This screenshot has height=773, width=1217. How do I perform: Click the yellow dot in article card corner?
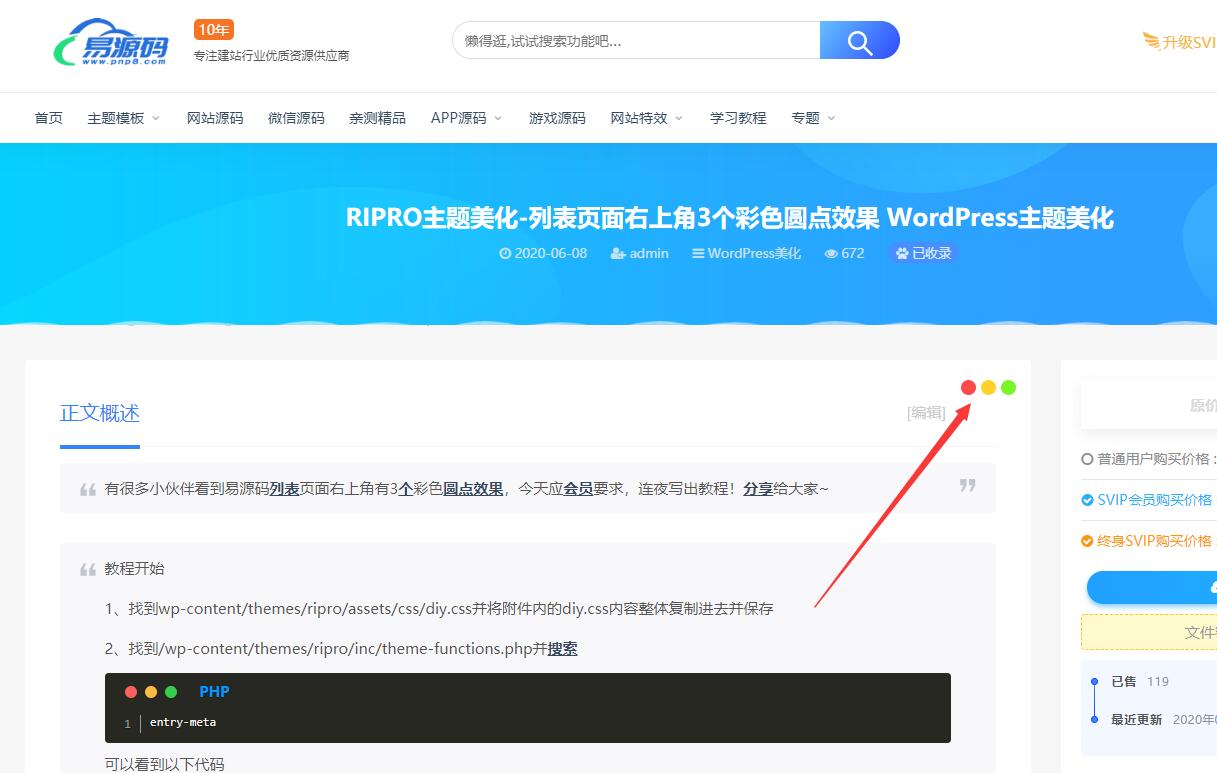988,387
